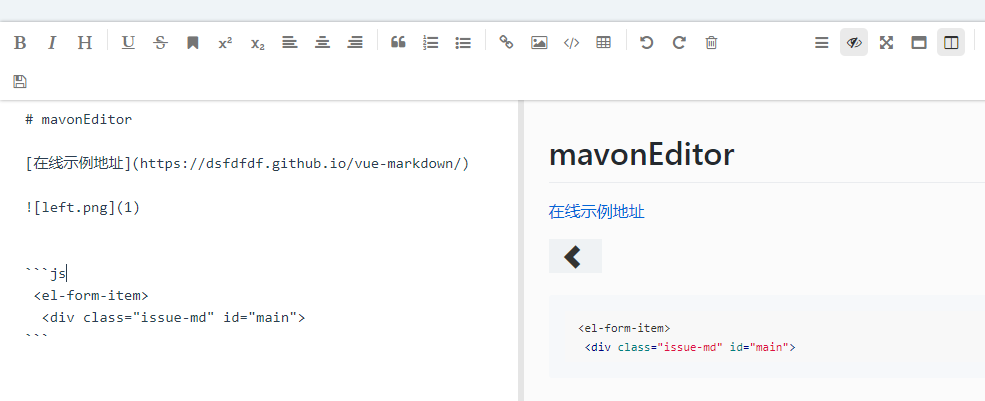The height and width of the screenshot is (401, 985).
Task: Clear the editor with trash icon
Action: 711,43
